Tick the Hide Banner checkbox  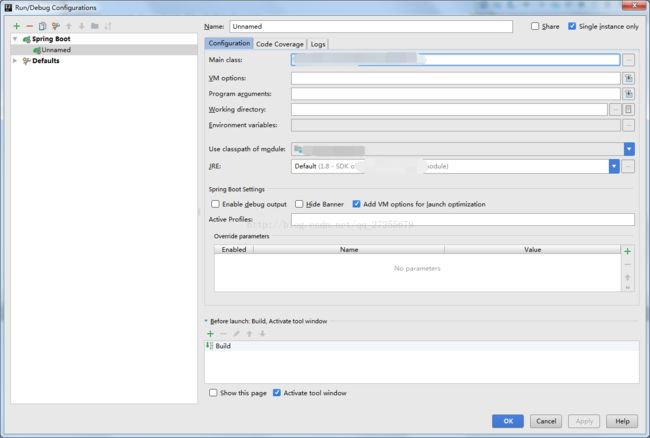299,204
